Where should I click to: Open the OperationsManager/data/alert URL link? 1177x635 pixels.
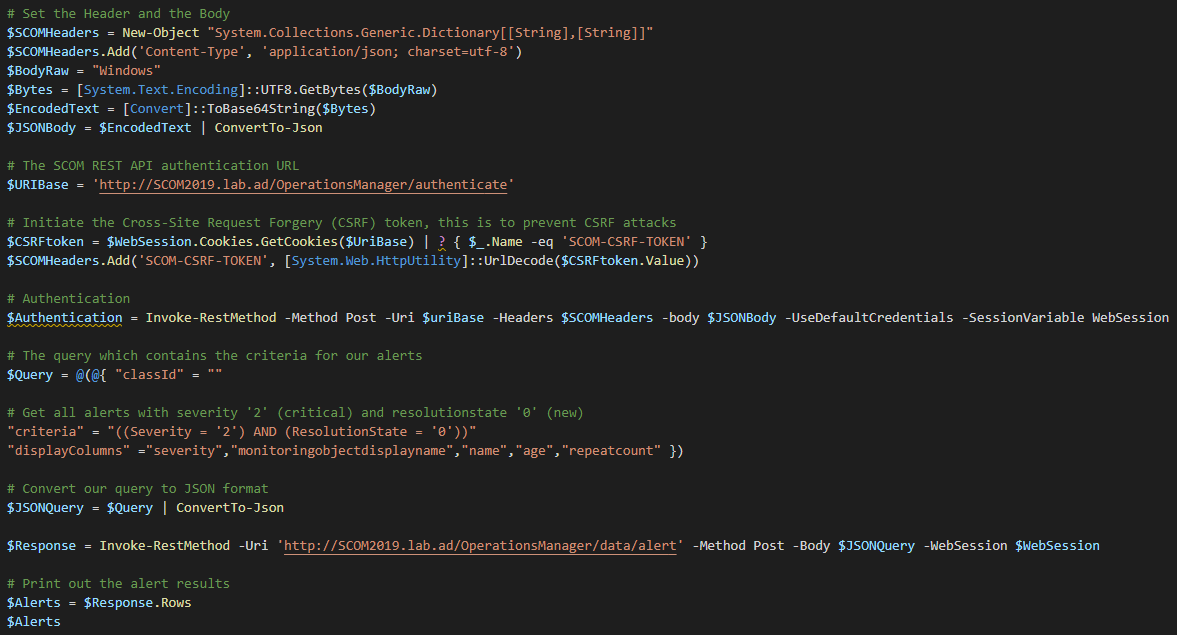(x=480, y=546)
